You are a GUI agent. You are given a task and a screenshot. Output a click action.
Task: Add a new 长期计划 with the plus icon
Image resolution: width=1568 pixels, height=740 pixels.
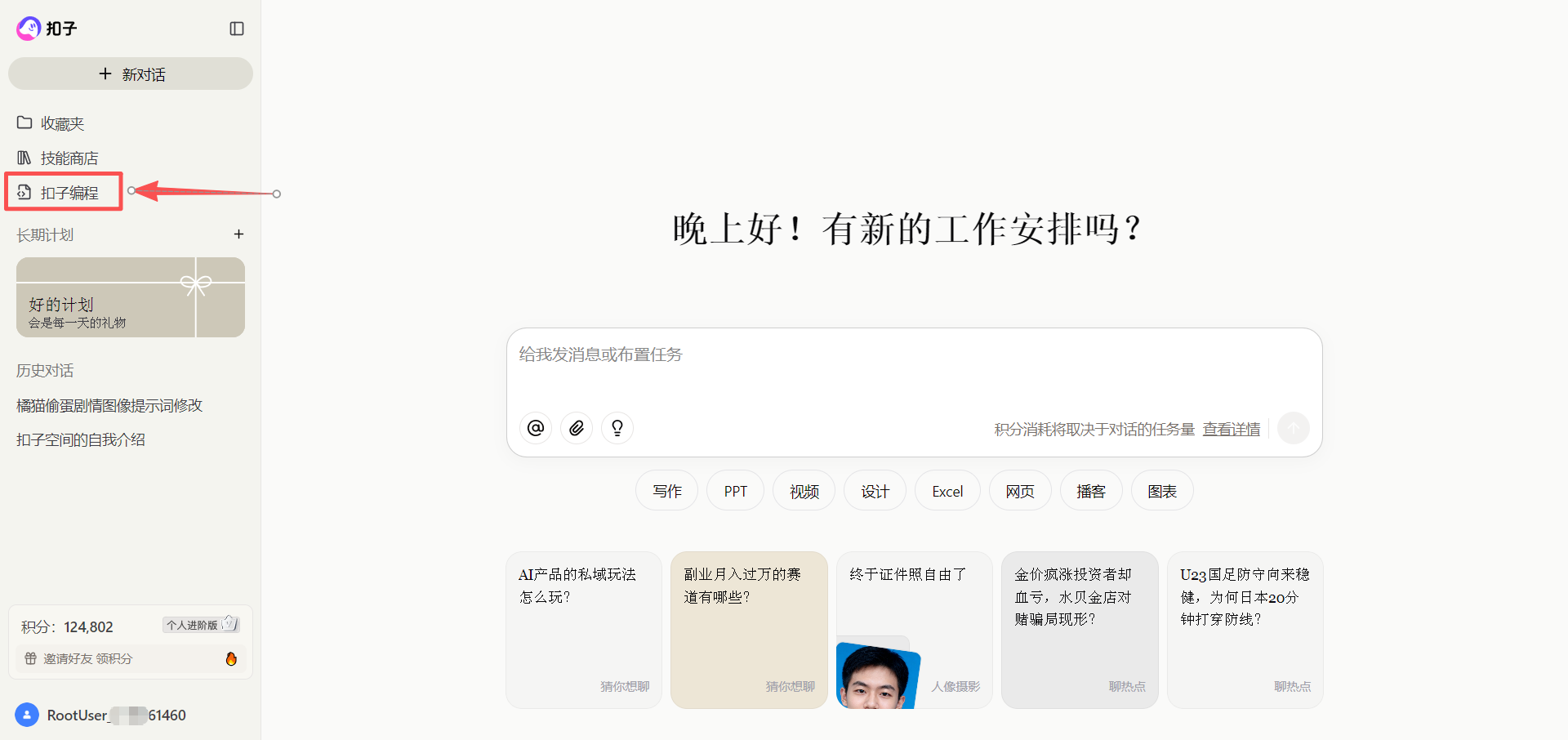coord(238,234)
